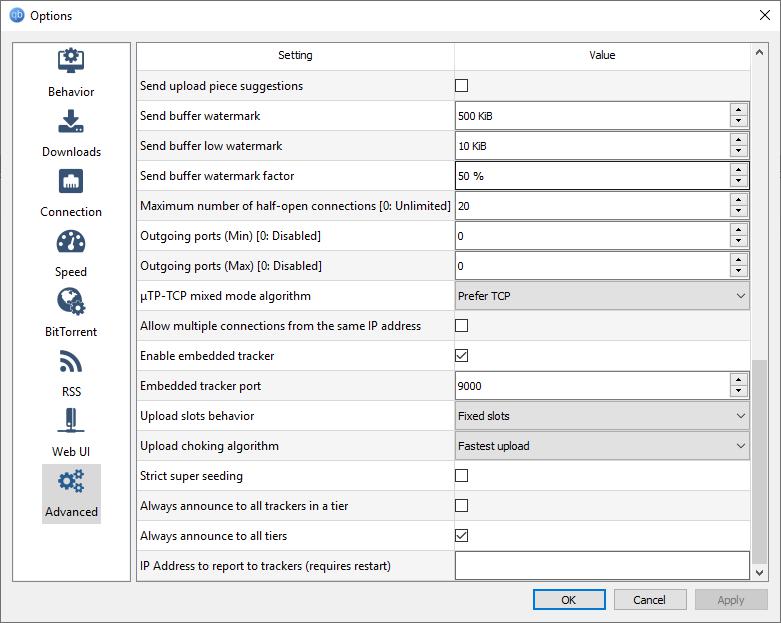The image size is (781, 623).
Task: Check Always announce to all trackers in a tier
Action: (x=462, y=505)
